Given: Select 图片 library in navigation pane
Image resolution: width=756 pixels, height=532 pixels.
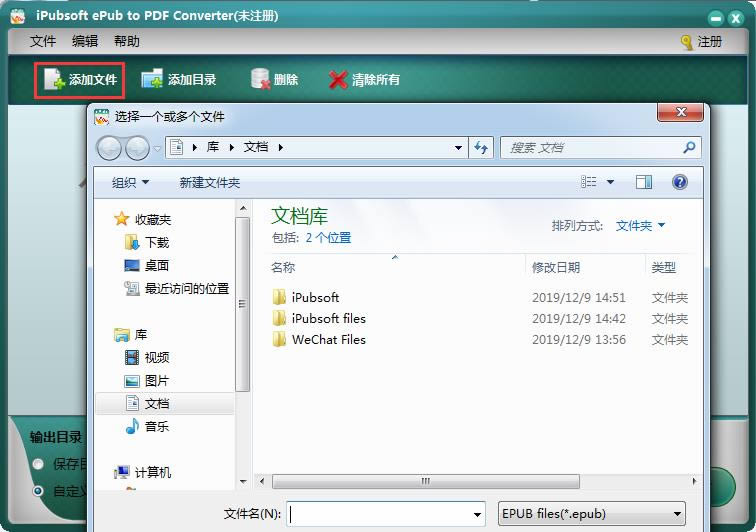Looking at the screenshot, I should 147,381.
